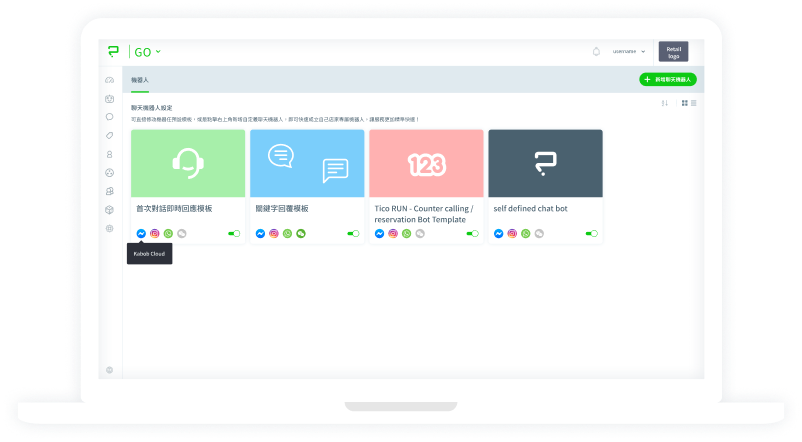Open the robot icon in sidebar
The width and height of the screenshot is (802, 442).
110,98
